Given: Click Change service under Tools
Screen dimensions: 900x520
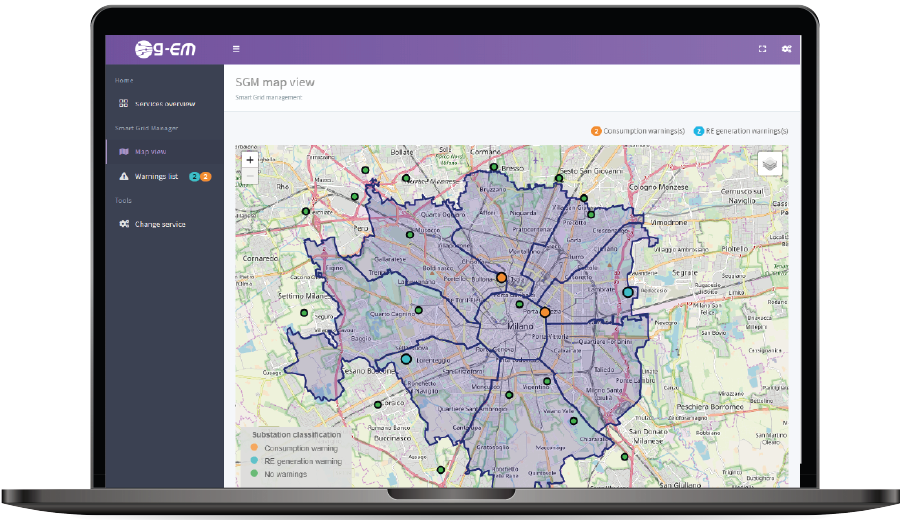Looking at the screenshot, I should [160, 224].
